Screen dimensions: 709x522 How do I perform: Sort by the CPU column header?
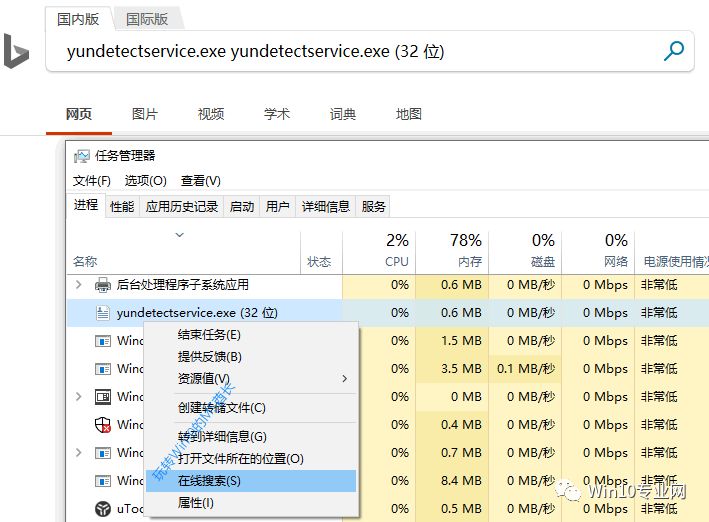pyautogui.click(x=379, y=252)
